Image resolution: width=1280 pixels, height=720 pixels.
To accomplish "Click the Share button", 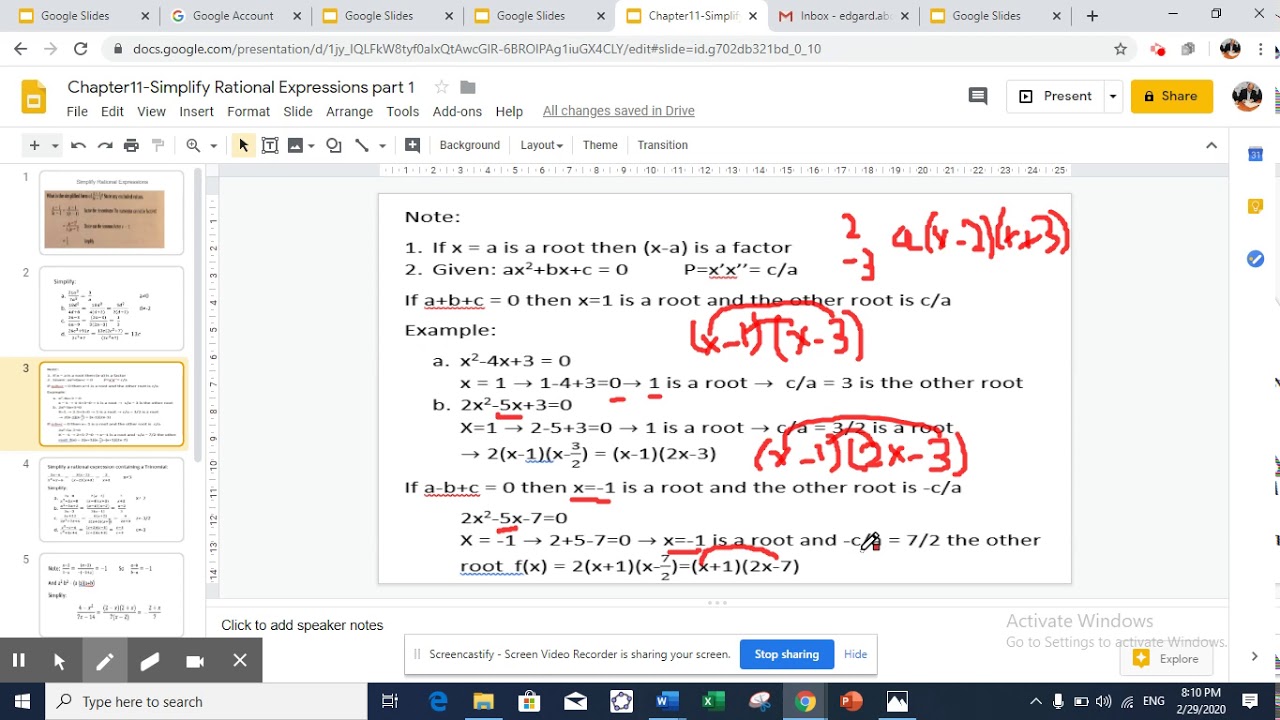I will coord(1171,96).
